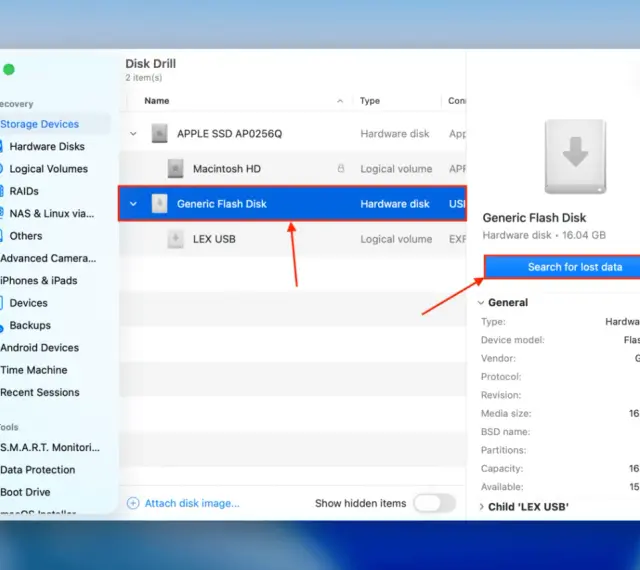Click the Macintosh HD volume icon
This screenshot has width=640, height=570.
176,169
